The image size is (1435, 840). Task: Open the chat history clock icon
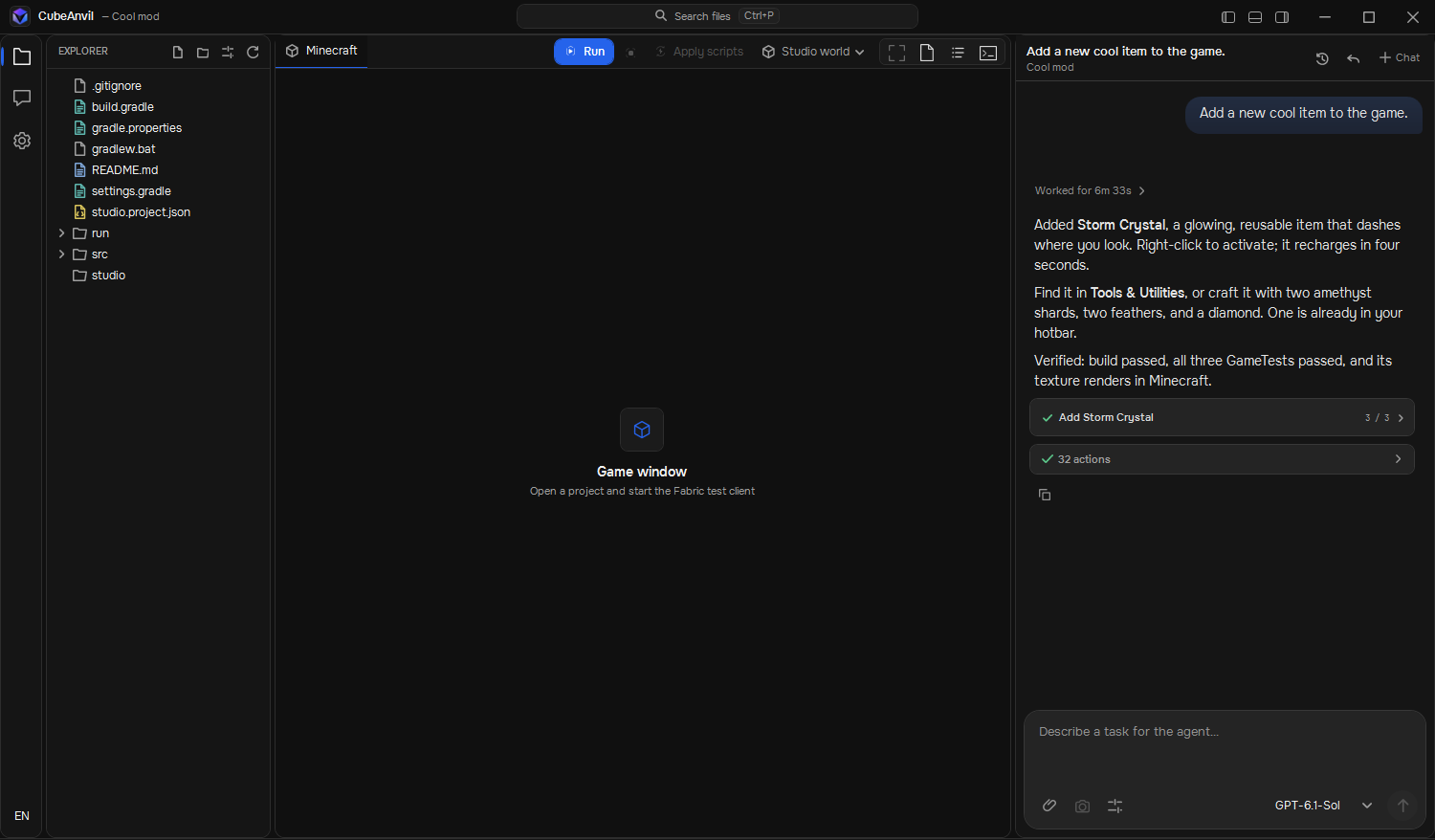[x=1322, y=58]
